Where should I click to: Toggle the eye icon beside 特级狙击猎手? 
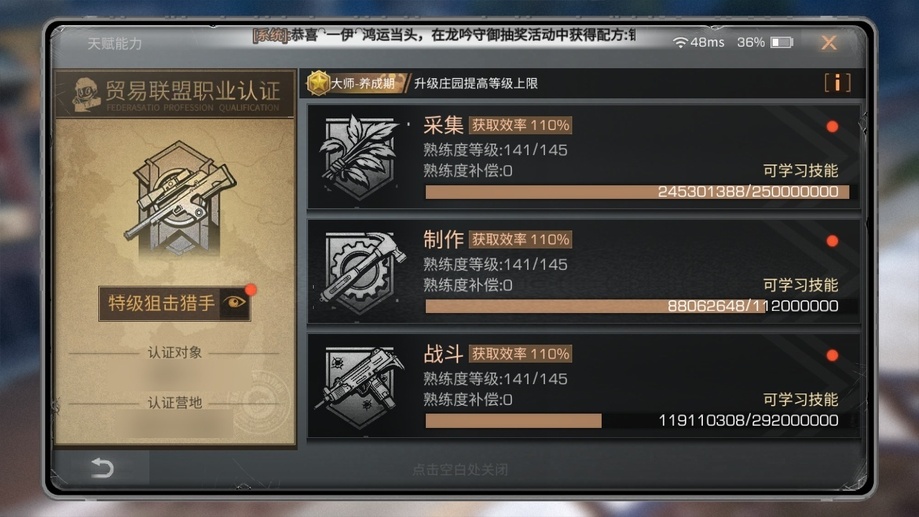(235, 303)
